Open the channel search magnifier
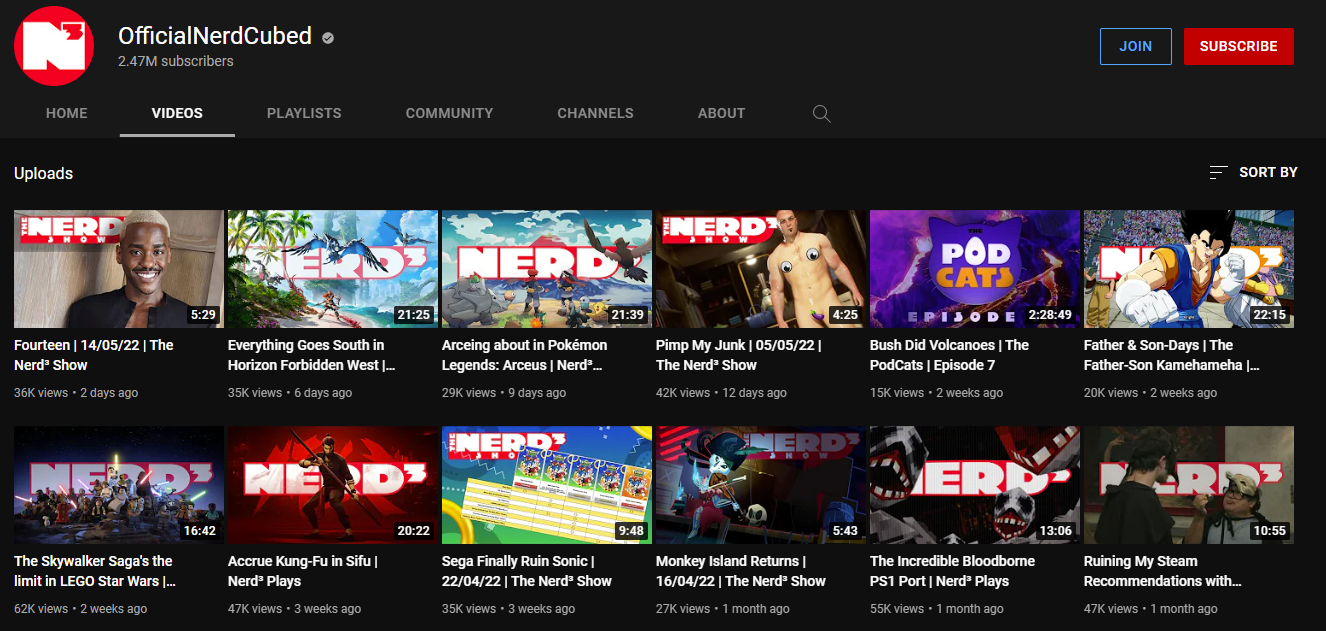The image size is (1326, 631). coord(822,113)
